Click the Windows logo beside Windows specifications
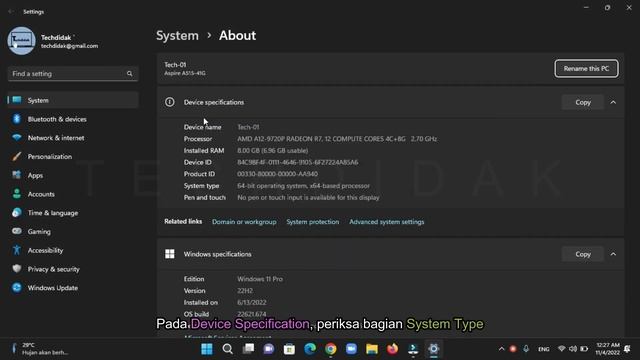 point(170,254)
